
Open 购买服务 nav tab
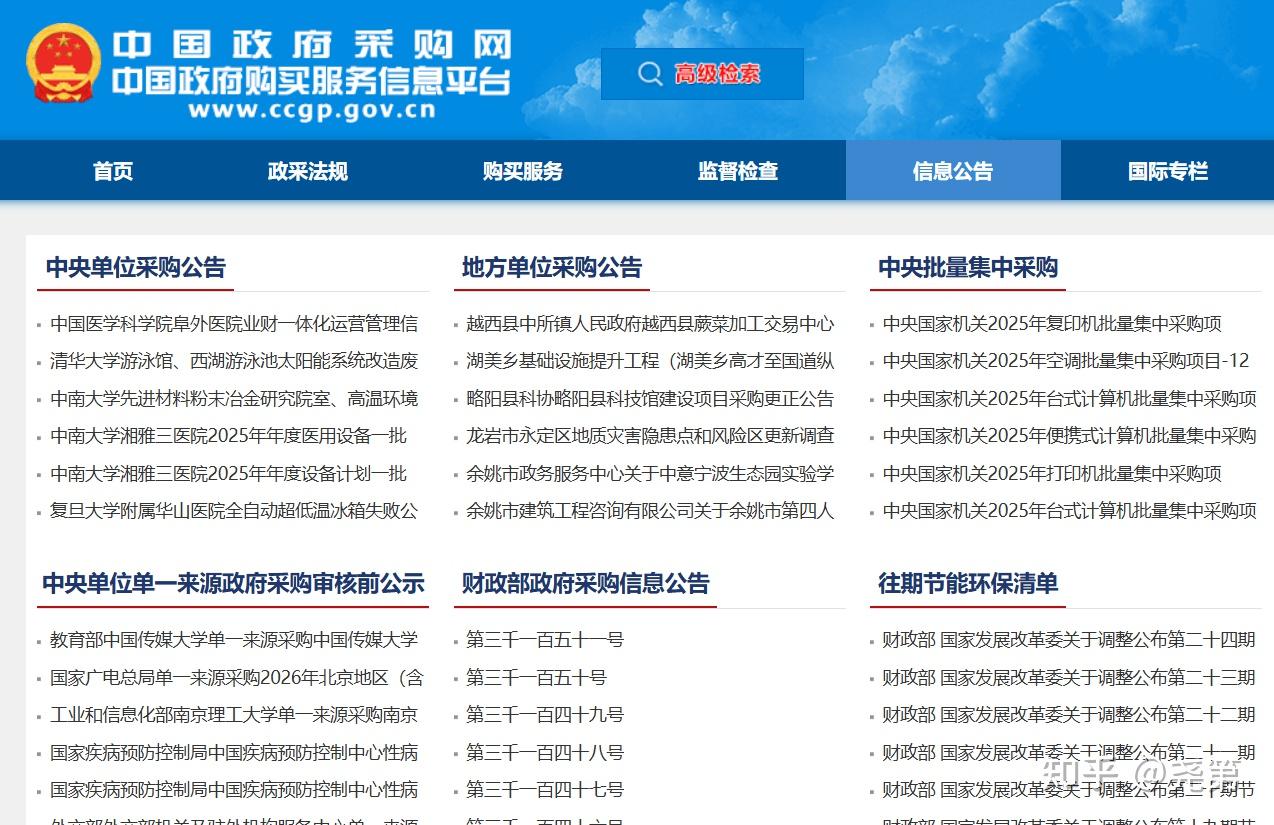click(523, 171)
